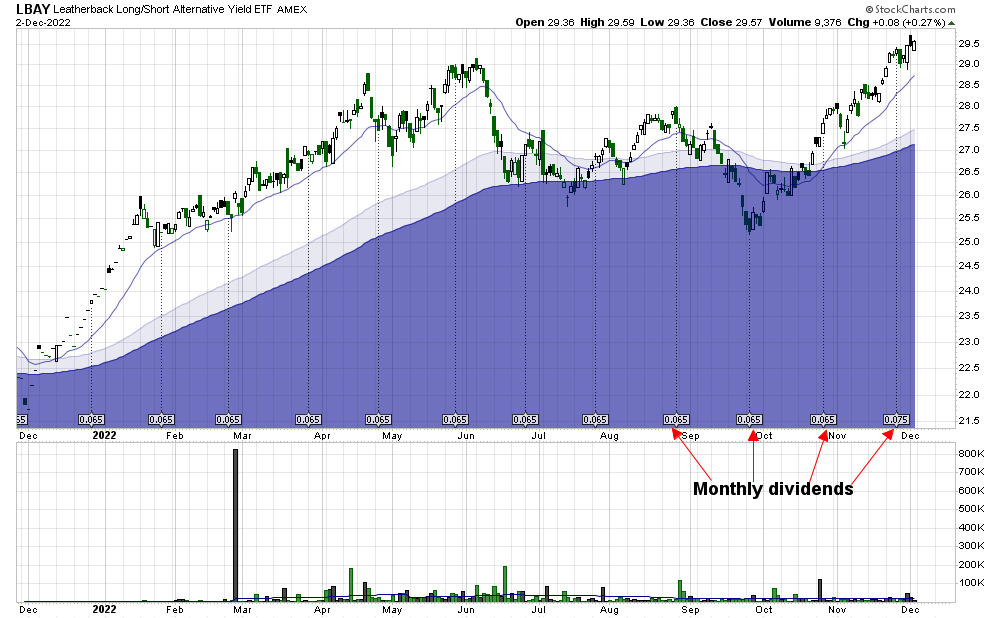Image resolution: width=1000 pixels, height=618 pixels.
Task: Click the 23.0 price axis label
Action: 968,342
